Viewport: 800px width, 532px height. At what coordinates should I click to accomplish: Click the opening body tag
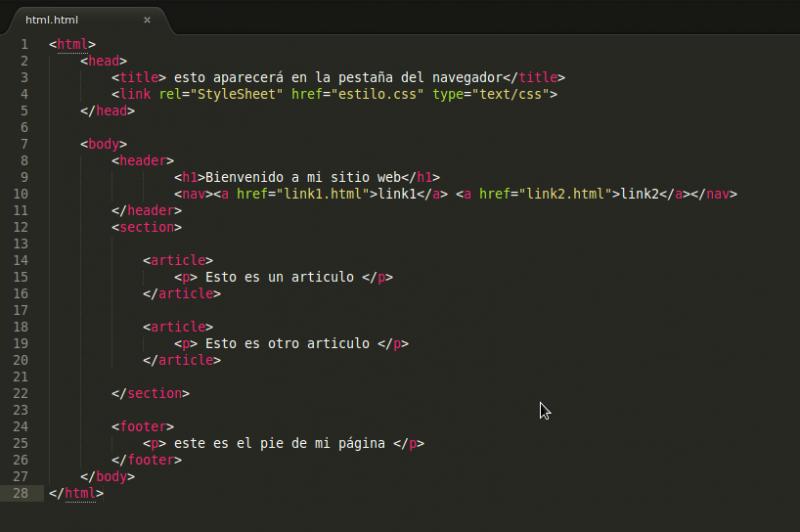tap(104, 144)
